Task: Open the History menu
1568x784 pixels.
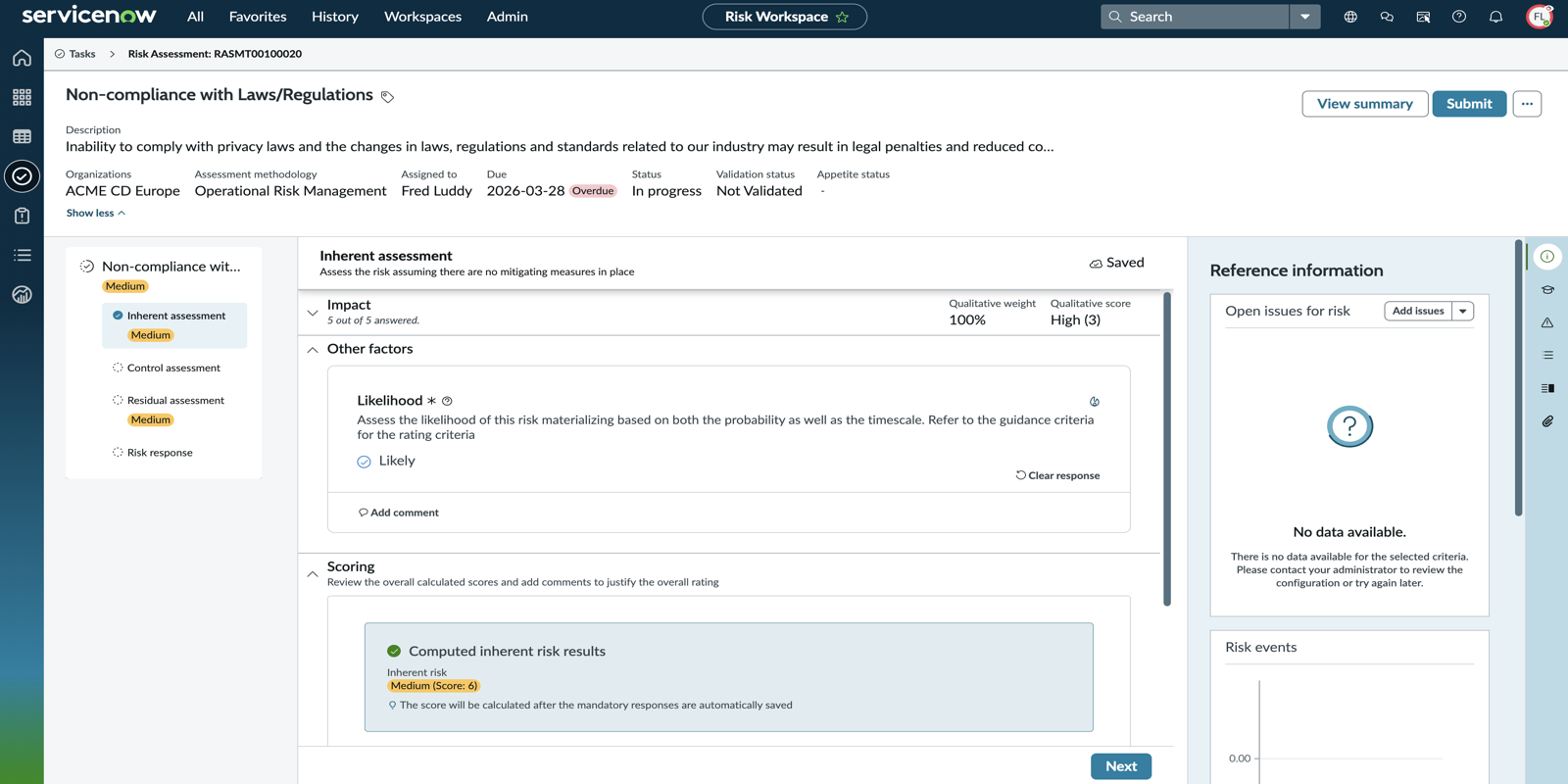Action: point(335,17)
